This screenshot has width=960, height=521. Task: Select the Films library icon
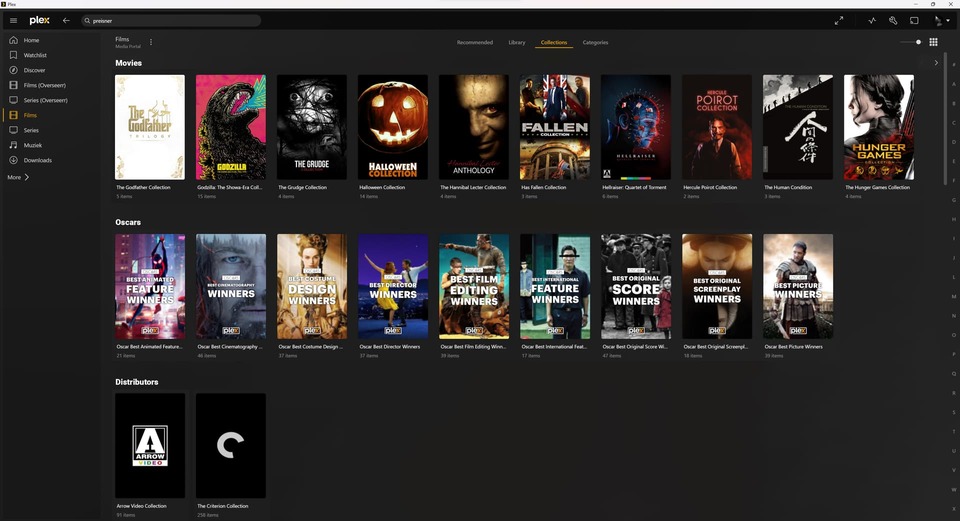(x=13, y=115)
